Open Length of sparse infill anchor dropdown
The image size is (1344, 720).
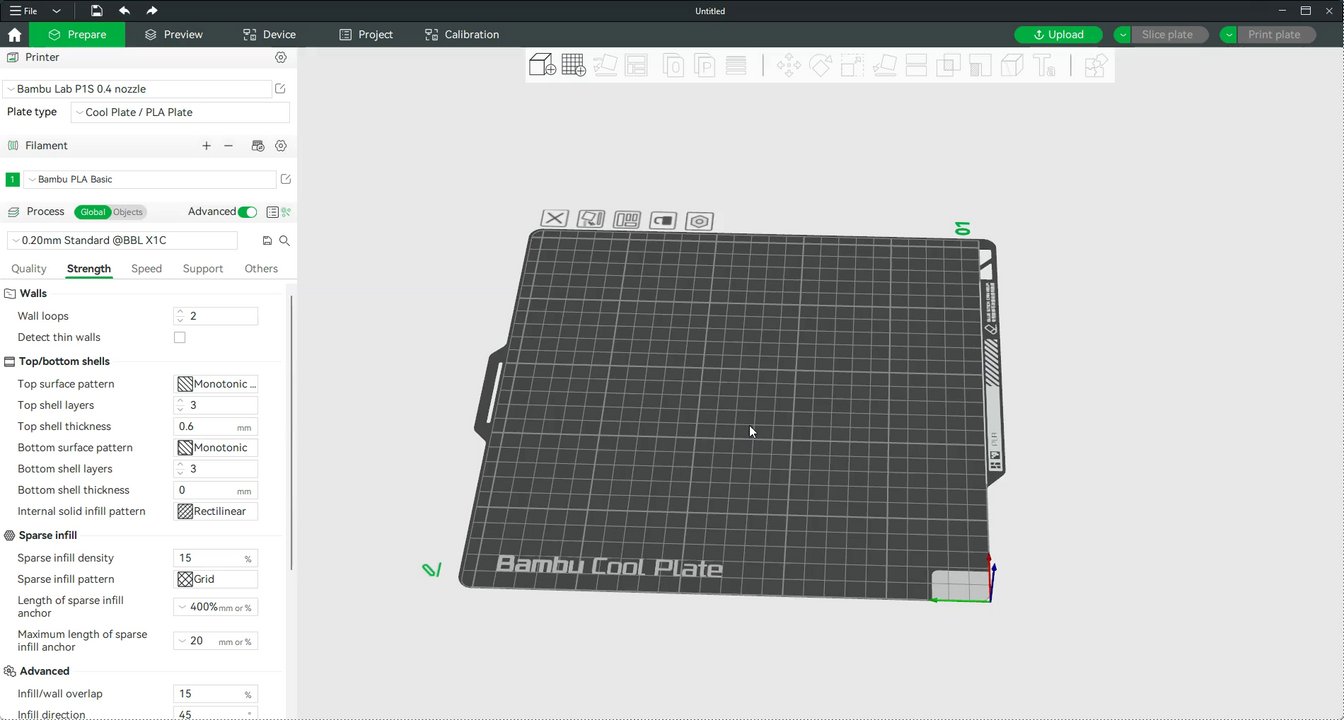point(216,607)
